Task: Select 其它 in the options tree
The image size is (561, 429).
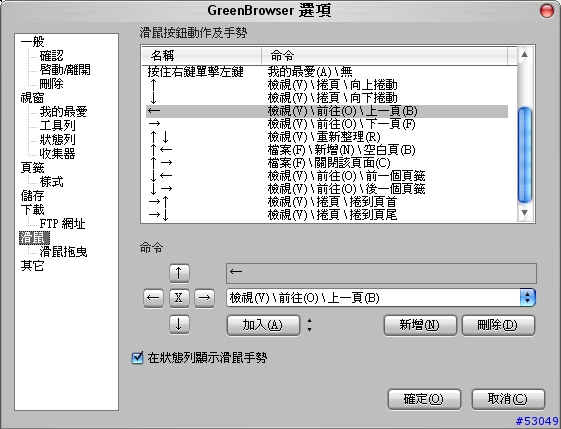Action: 33,265
